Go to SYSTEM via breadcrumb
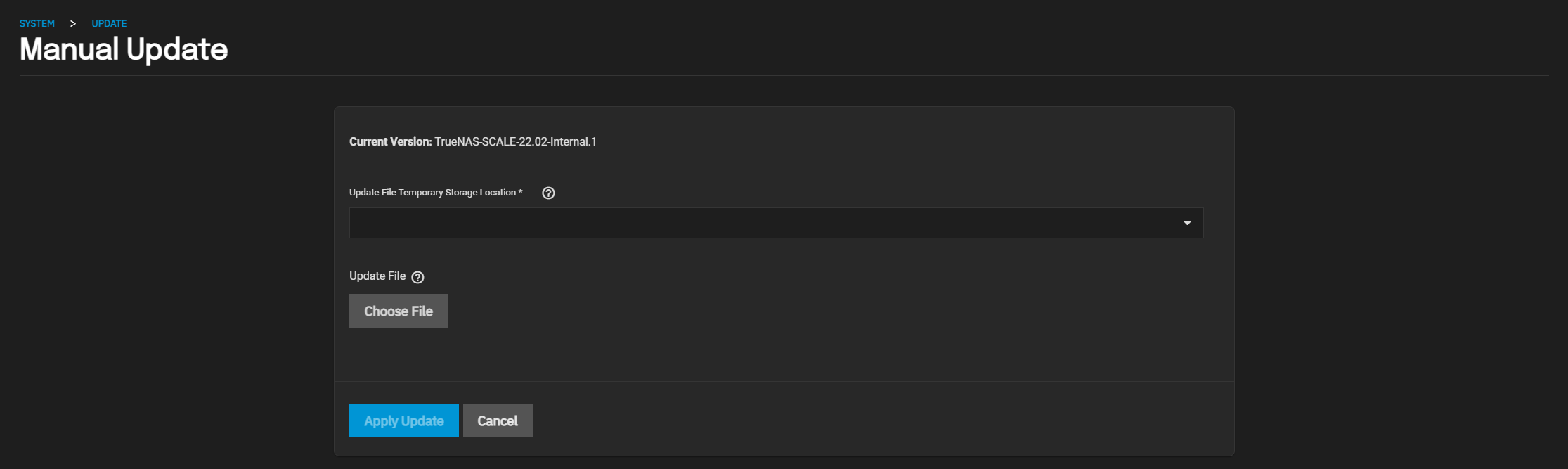This screenshot has height=469, width=1568. click(x=37, y=23)
